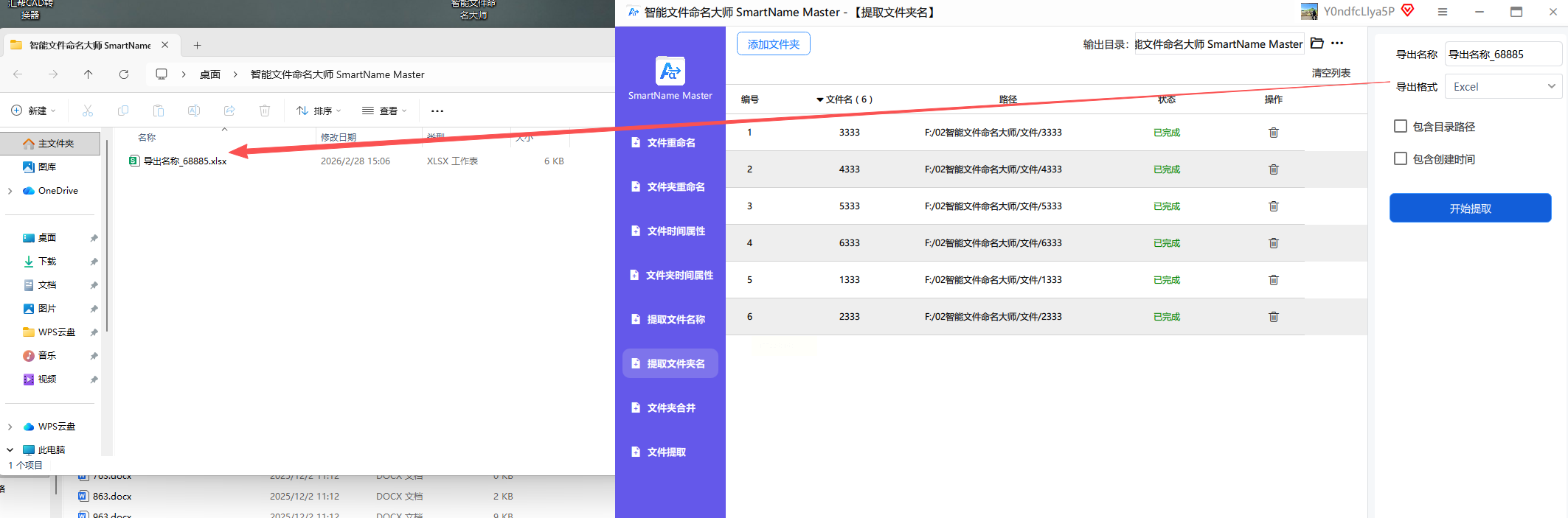1568x518 pixels.
Task: Open the 导出格式 Excel dropdown
Action: coord(1502,87)
